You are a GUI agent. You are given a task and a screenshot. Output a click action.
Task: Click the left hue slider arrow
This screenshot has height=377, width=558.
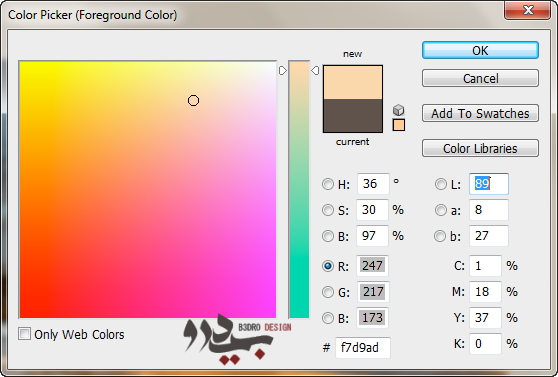pyautogui.click(x=283, y=70)
